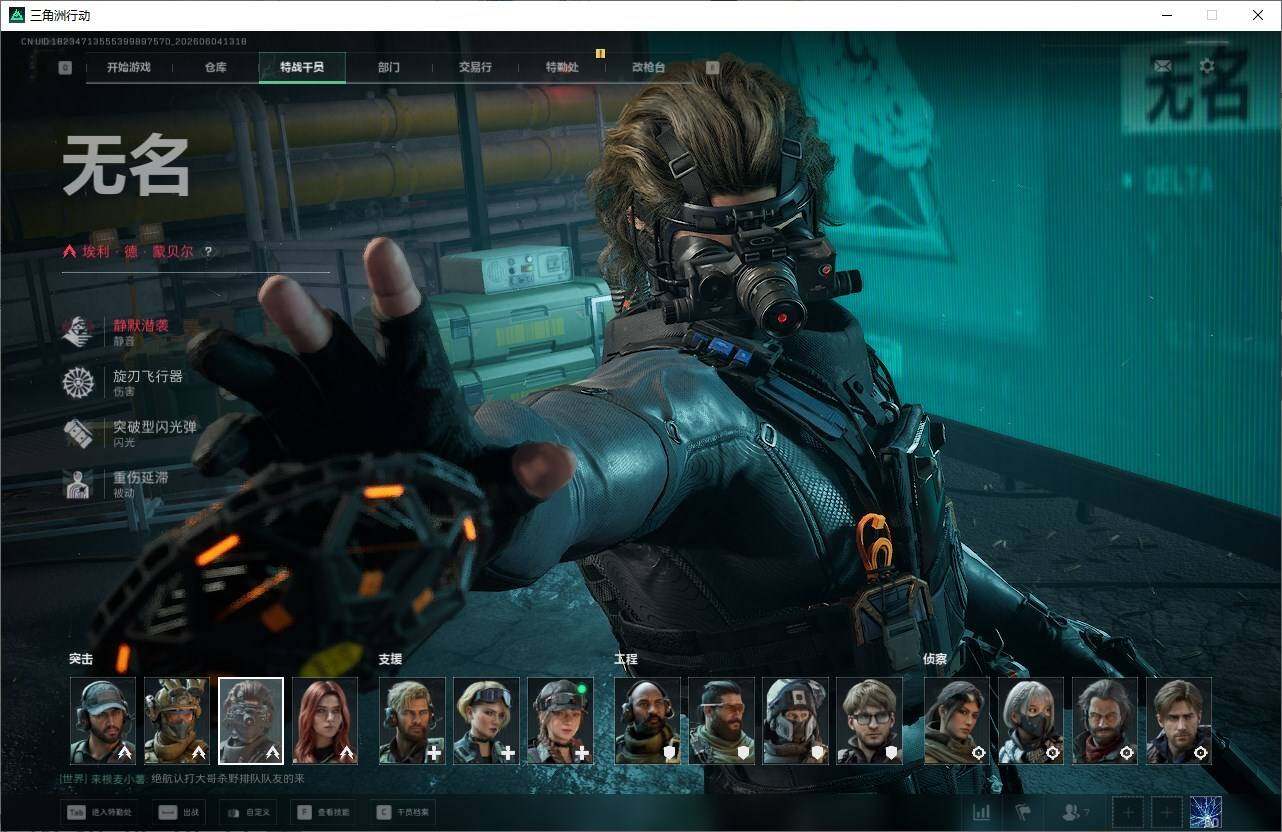Select the red-haired 突击 operator
Image resolution: width=1282 pixels, height=832 pixels.
click(325, 721)
